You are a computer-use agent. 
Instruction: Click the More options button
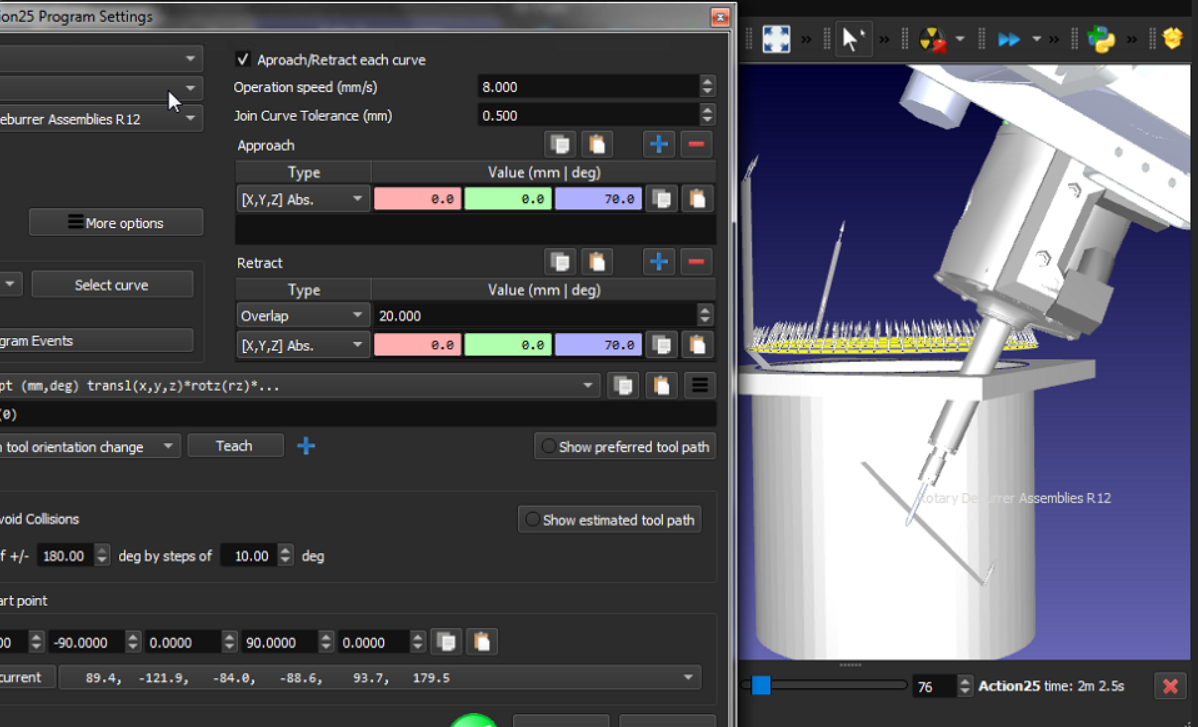click(x=116, y=223)
